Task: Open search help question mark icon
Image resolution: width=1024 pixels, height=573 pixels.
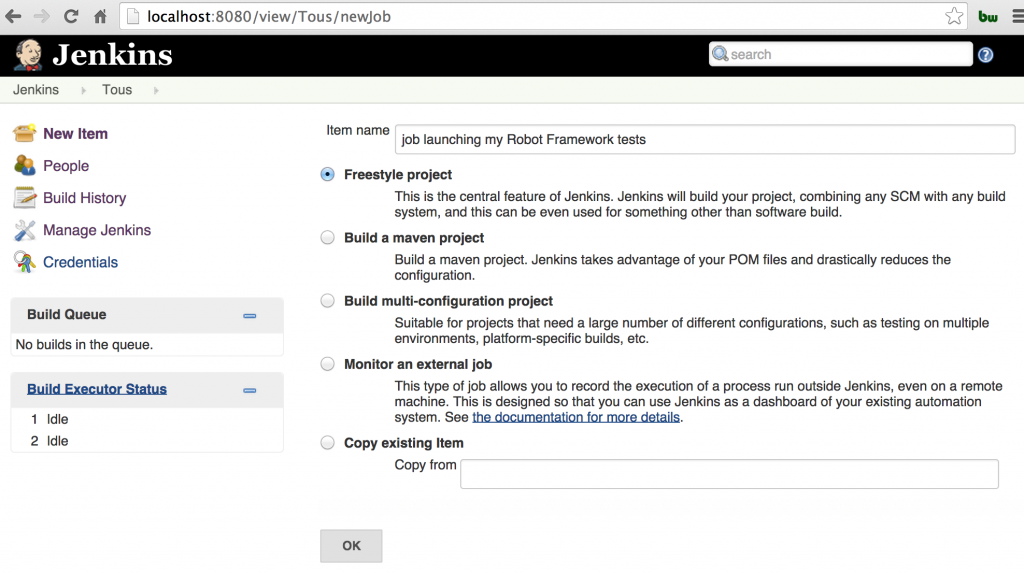Action: pyautogui.click(x=985, y=55)
